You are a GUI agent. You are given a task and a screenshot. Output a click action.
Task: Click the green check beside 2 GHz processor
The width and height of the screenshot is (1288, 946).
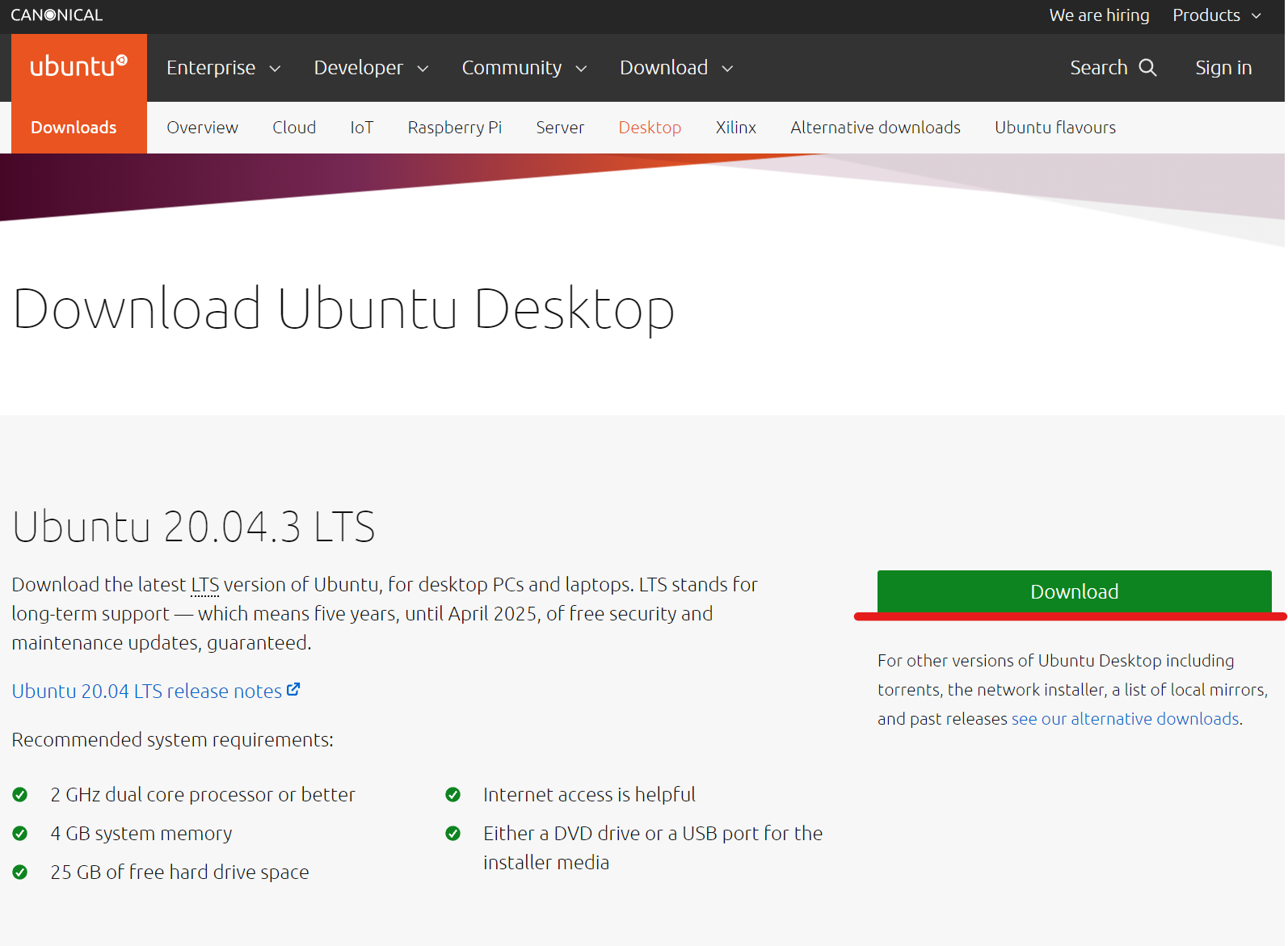pos(20,795)
